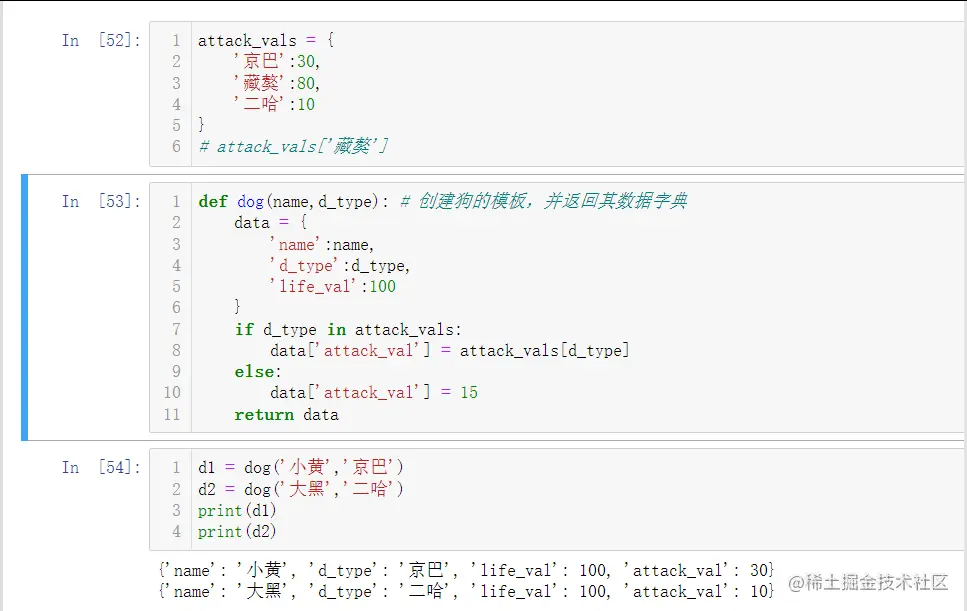This screenshot has width=967, height=611.
Task: Click line number 8 in cell 53
Action: coord(175,350)
